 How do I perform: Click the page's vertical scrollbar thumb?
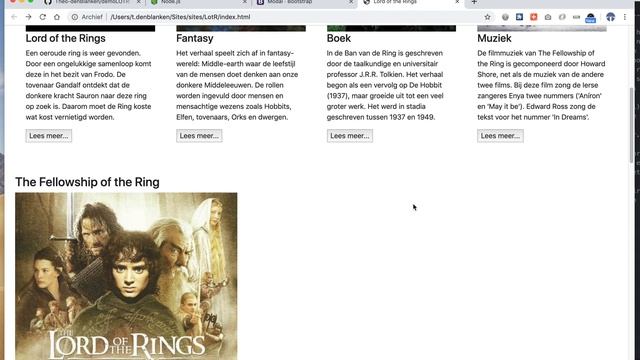(x=631, y=124)
